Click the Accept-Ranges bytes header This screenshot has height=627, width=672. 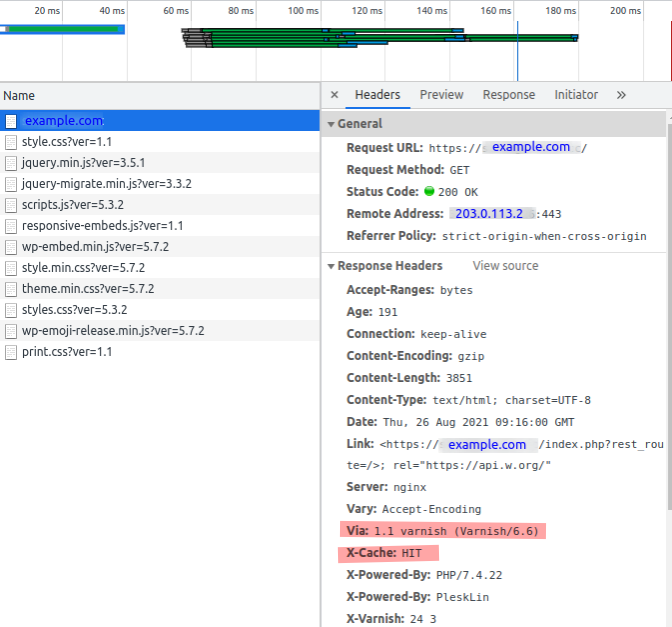coord(410,290)
